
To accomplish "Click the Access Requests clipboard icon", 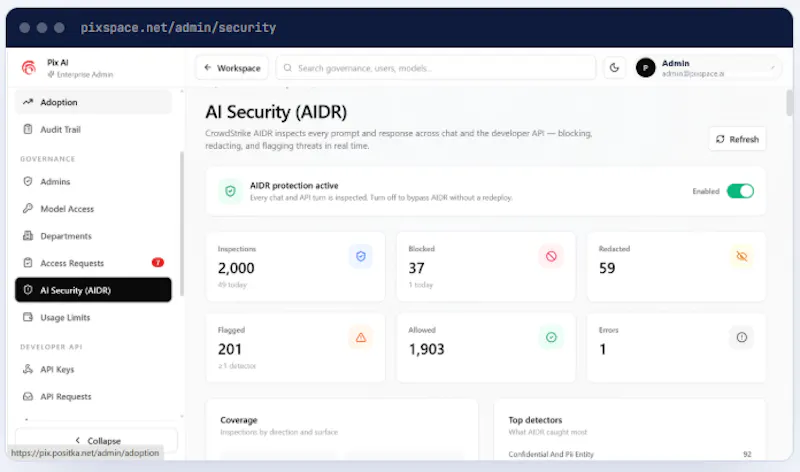I will pos(28,262).
